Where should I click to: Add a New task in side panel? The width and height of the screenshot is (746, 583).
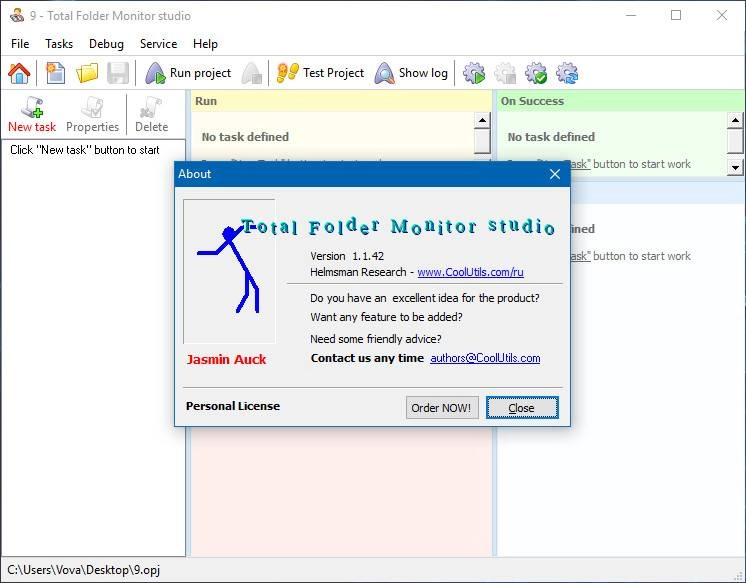click(x=32, y=114)
